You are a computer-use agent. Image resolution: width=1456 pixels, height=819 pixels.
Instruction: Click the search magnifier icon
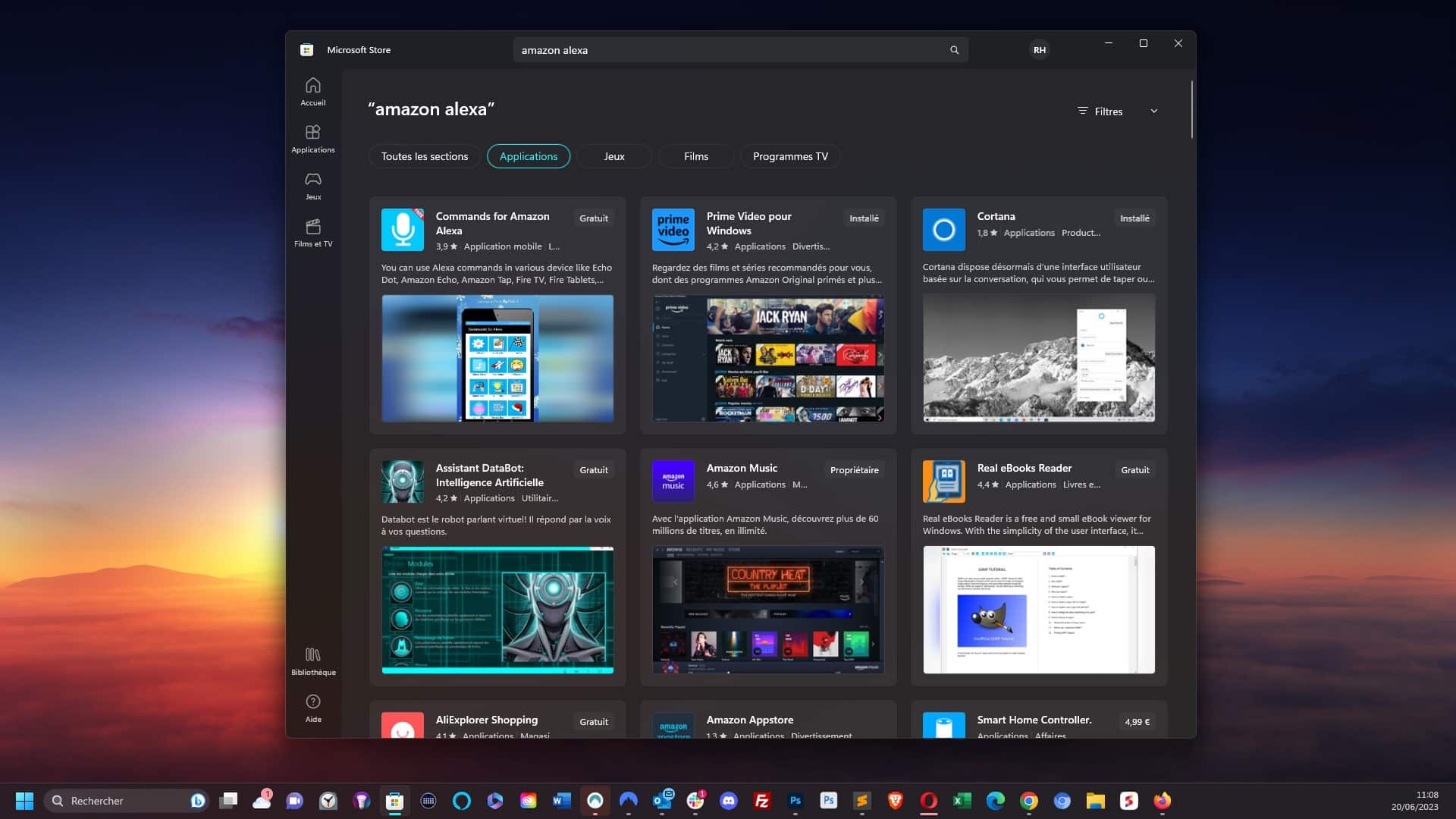click(x=954, y=50)
